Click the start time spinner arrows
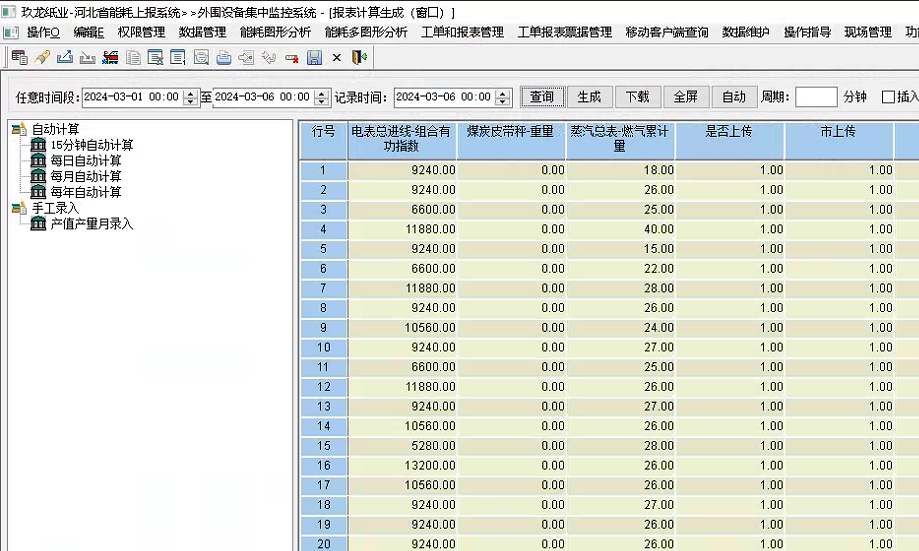This screenshot has width=919, height=551. tap(190, 97)
